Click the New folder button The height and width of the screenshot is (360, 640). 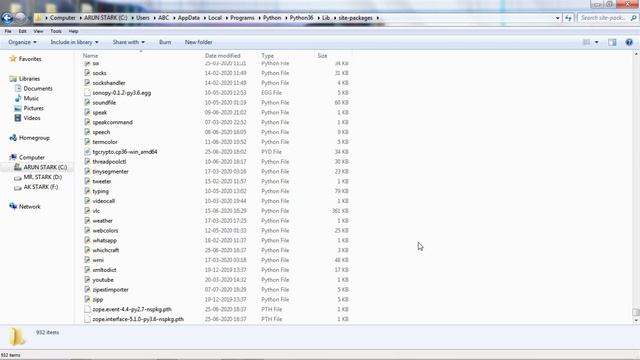click(x=198, y=42)
